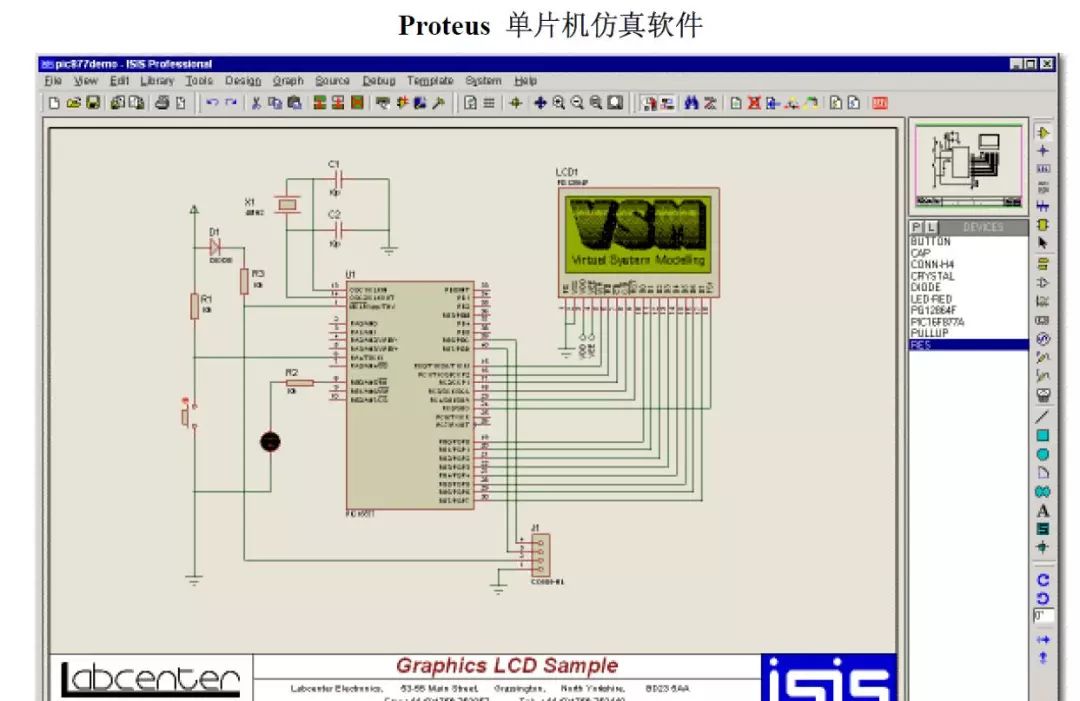Viewport: 1080px width, 701px height.
Task: Click the Print printer icon
Action: click(162, 103)
